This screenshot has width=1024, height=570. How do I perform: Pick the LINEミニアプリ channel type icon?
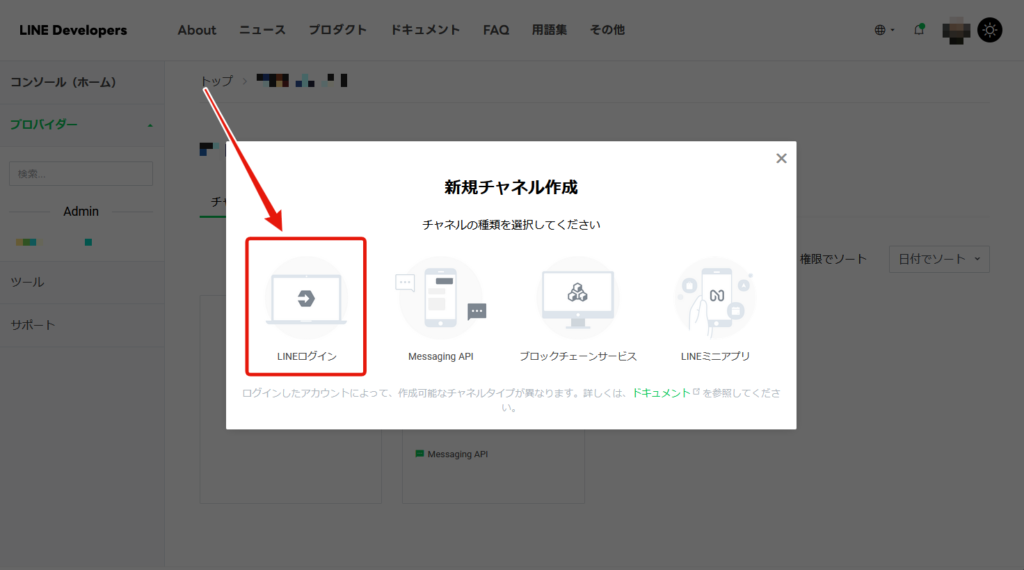click(x=715, y=298)
